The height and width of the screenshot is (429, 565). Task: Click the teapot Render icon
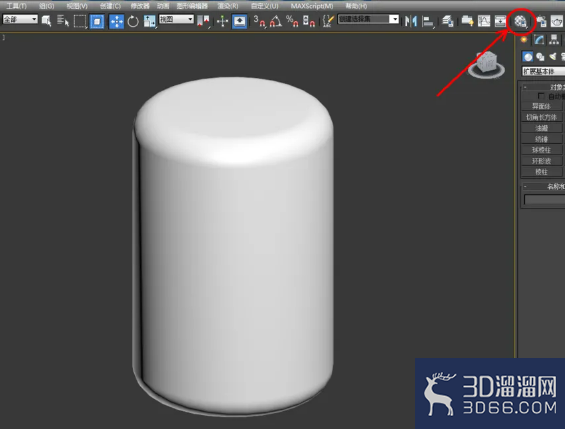click(x=557, y=21)
